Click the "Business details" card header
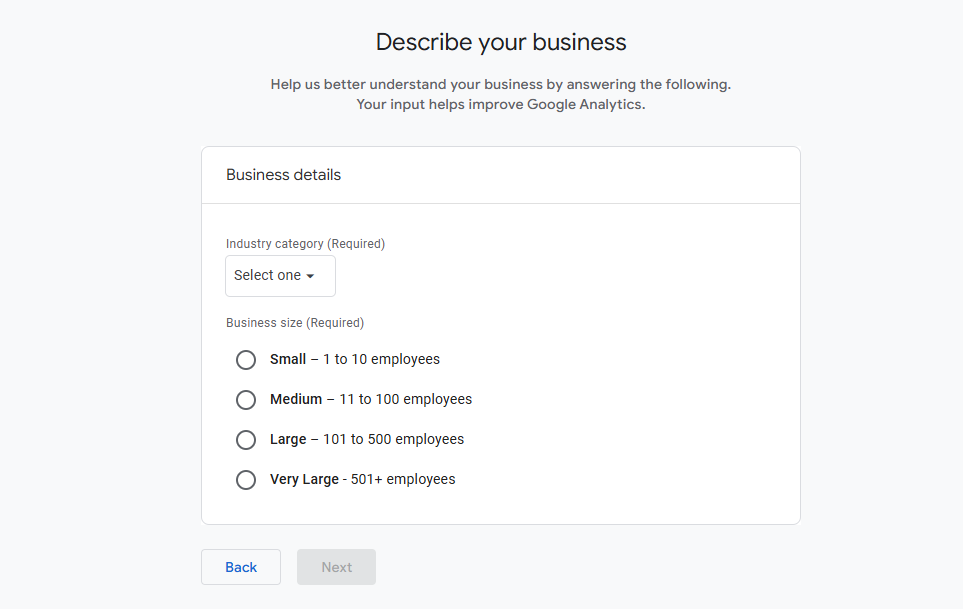Image resolution: width=963 pixels, height=609 pixels. point(284,175)
